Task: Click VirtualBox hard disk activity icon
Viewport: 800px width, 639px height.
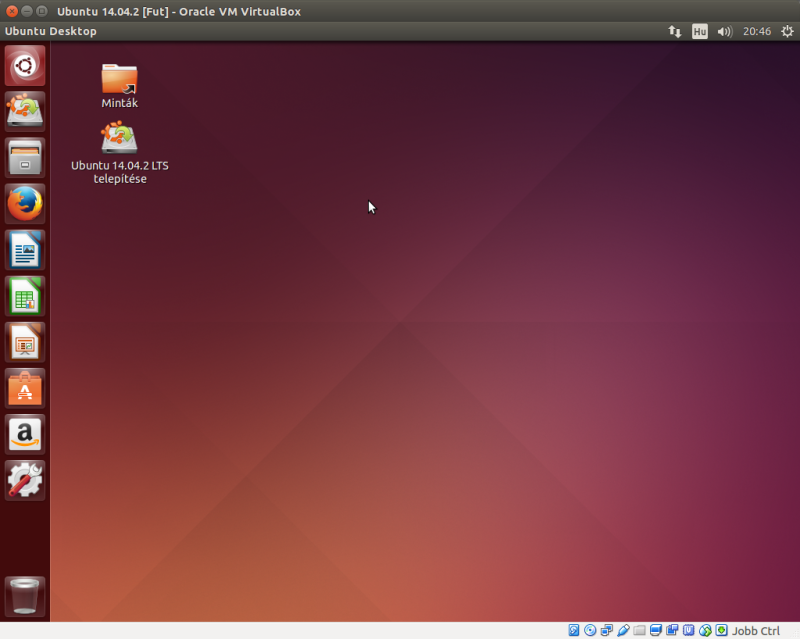Action: (x=573, y=630)
